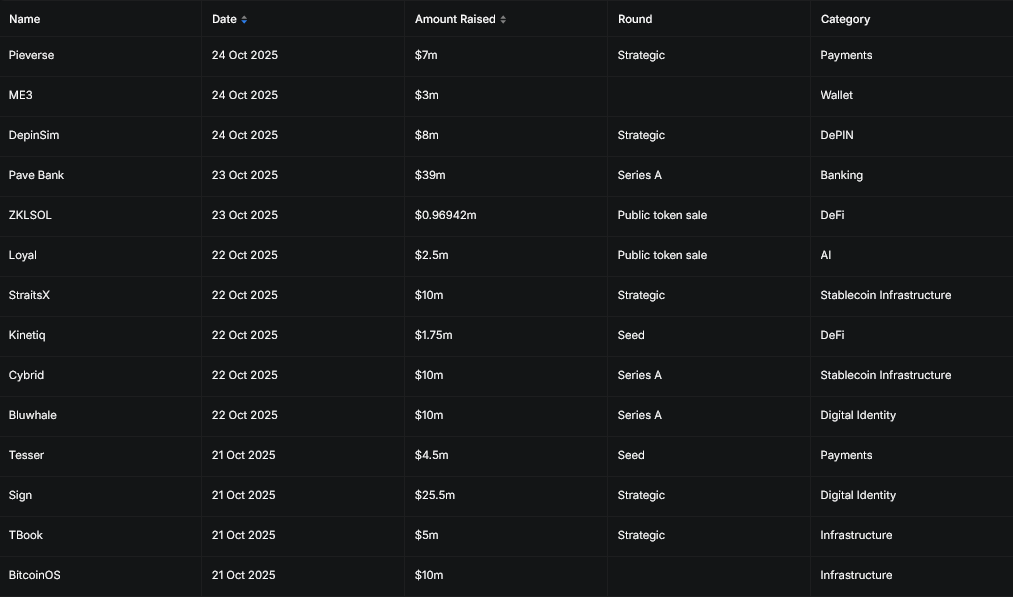Sort table by Date column icon
The height and width of the screenshot is (597, 1013).
244,19
